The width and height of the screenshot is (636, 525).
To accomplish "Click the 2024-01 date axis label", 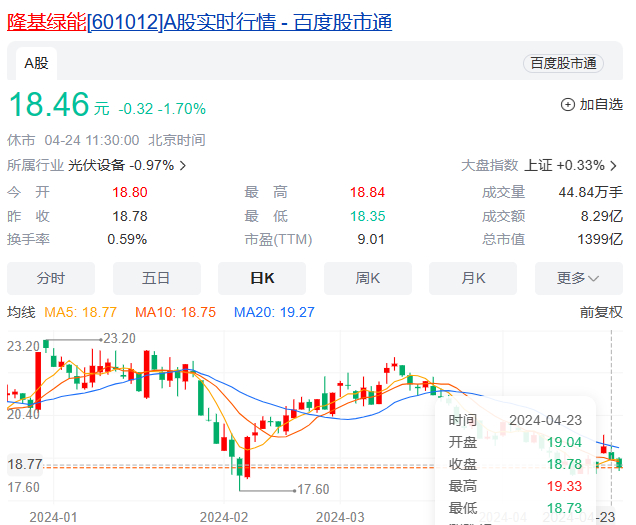I will [x=53, y=517].
